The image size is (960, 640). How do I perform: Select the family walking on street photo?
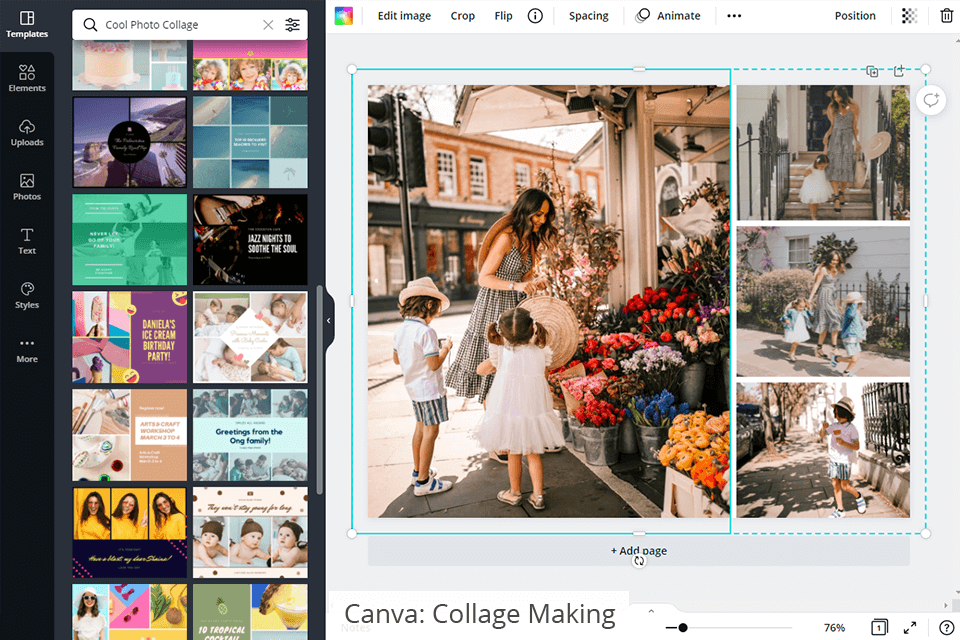823,301
